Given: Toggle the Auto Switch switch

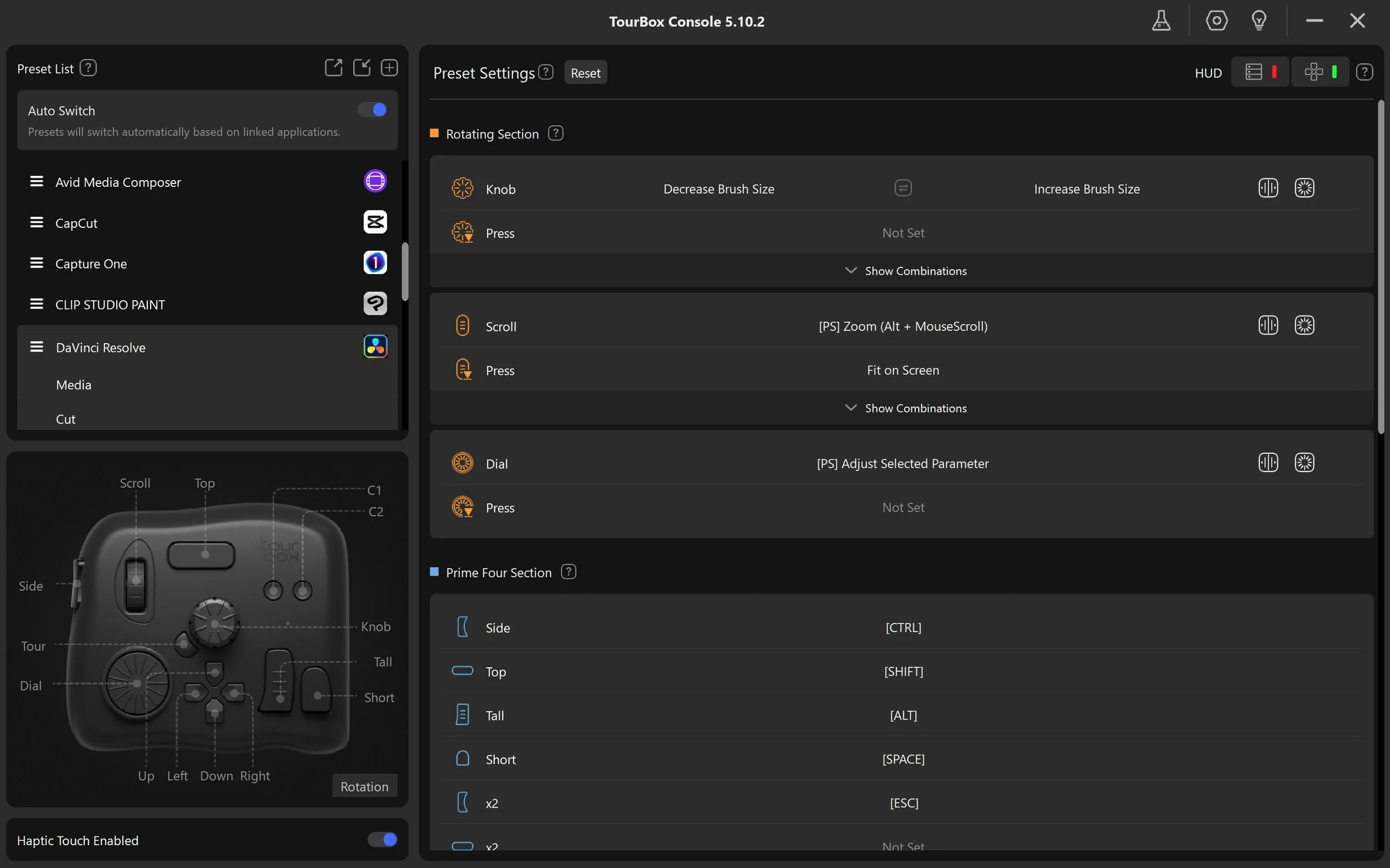Looking at the screenshot, I should (373, 110).
